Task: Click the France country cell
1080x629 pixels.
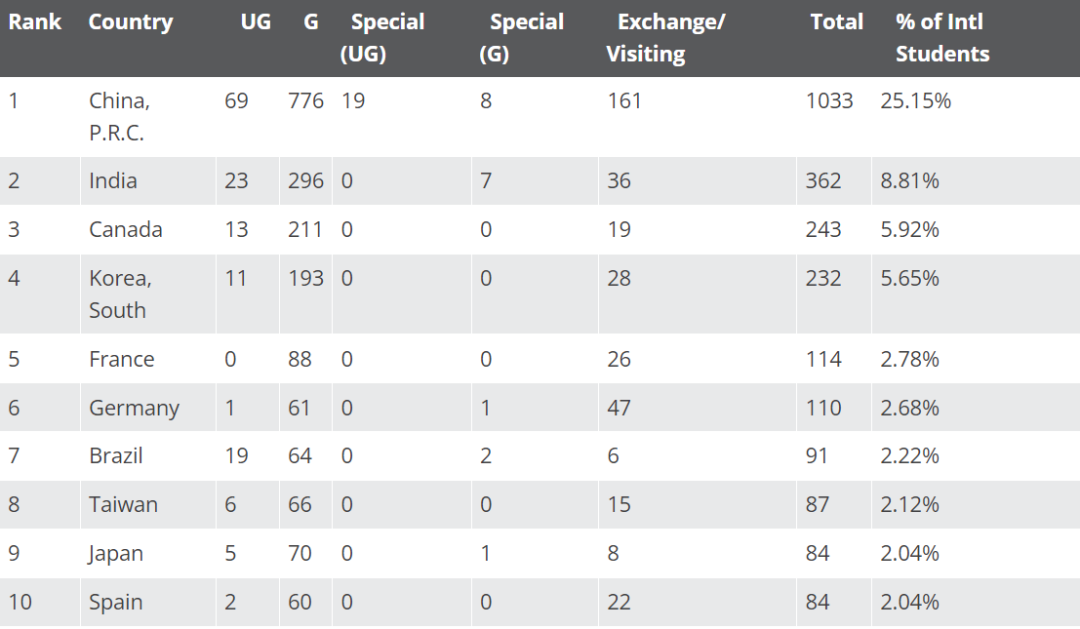Action: tap(121, 359)
